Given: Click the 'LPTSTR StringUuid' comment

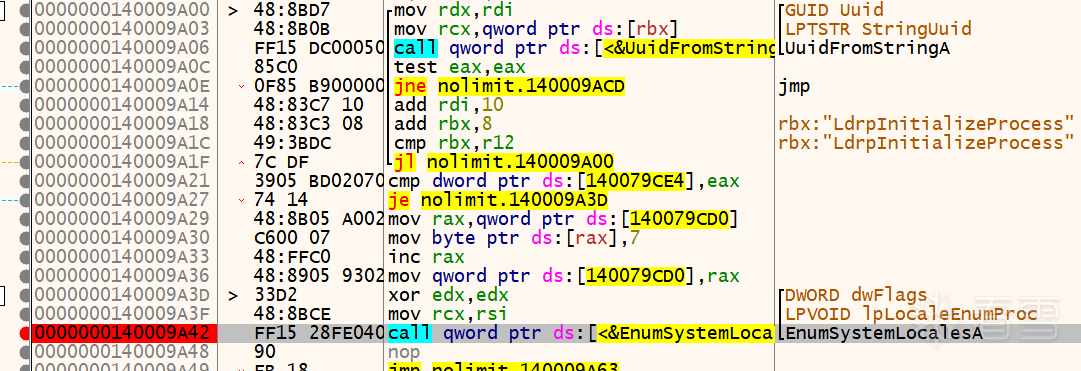Looking at the screenshot, I should coord(878,29).
